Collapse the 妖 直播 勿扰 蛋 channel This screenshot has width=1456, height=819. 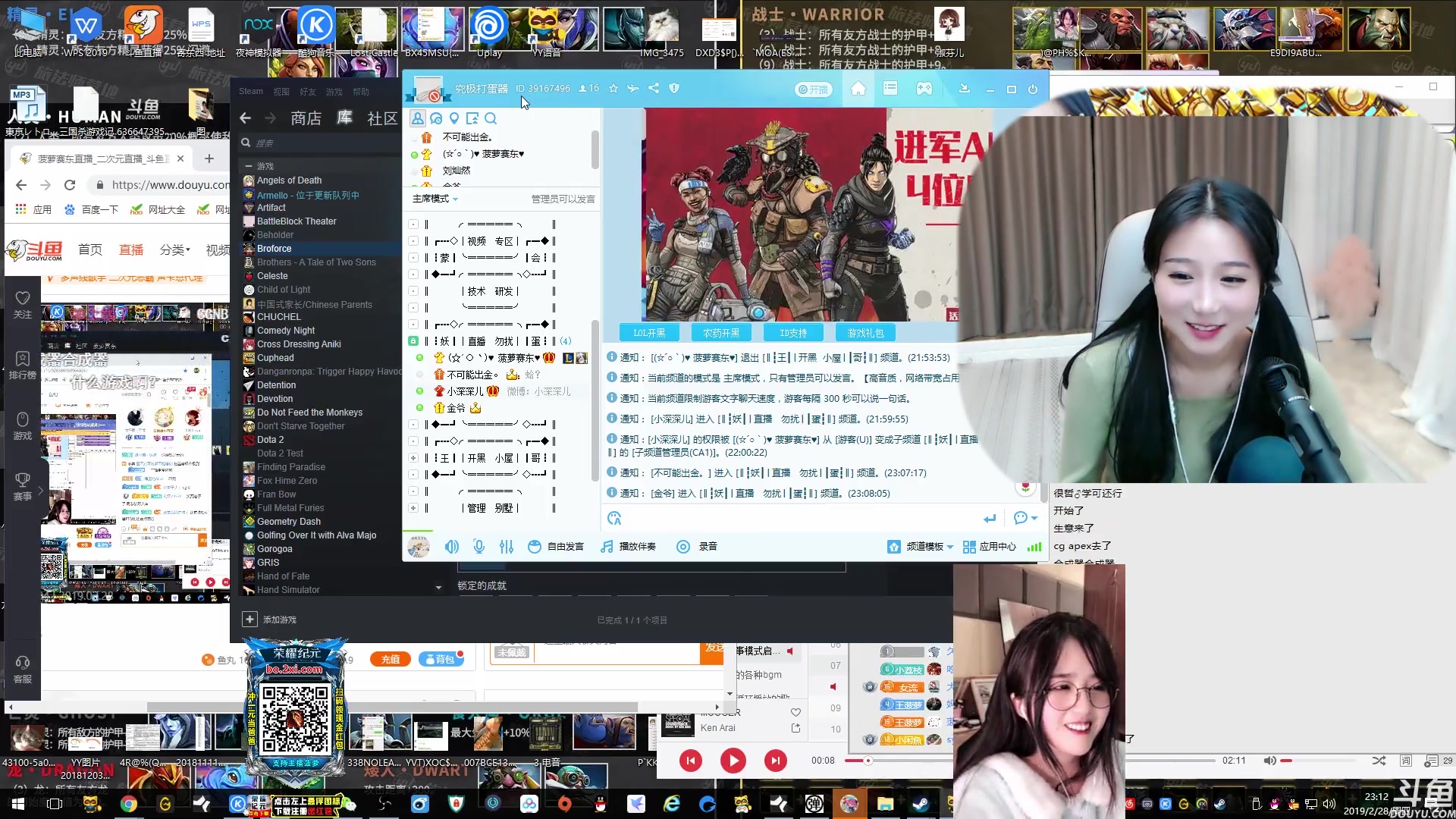(x=413, y=341)
